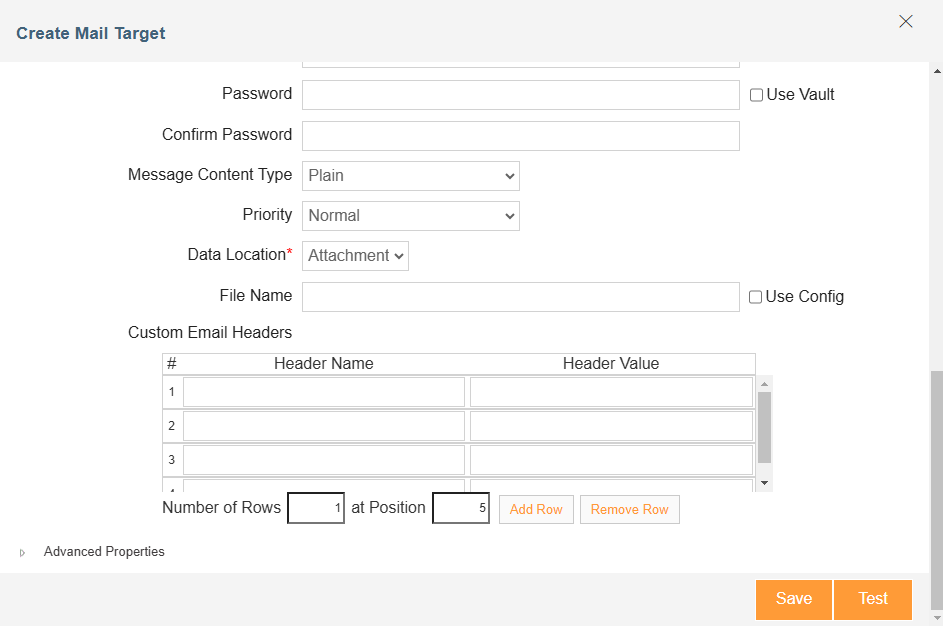Image resolution: width=943 pixels, height=626 pixels.
Task: Click the headers table scroll-down arrow
Action: point(764,483)
